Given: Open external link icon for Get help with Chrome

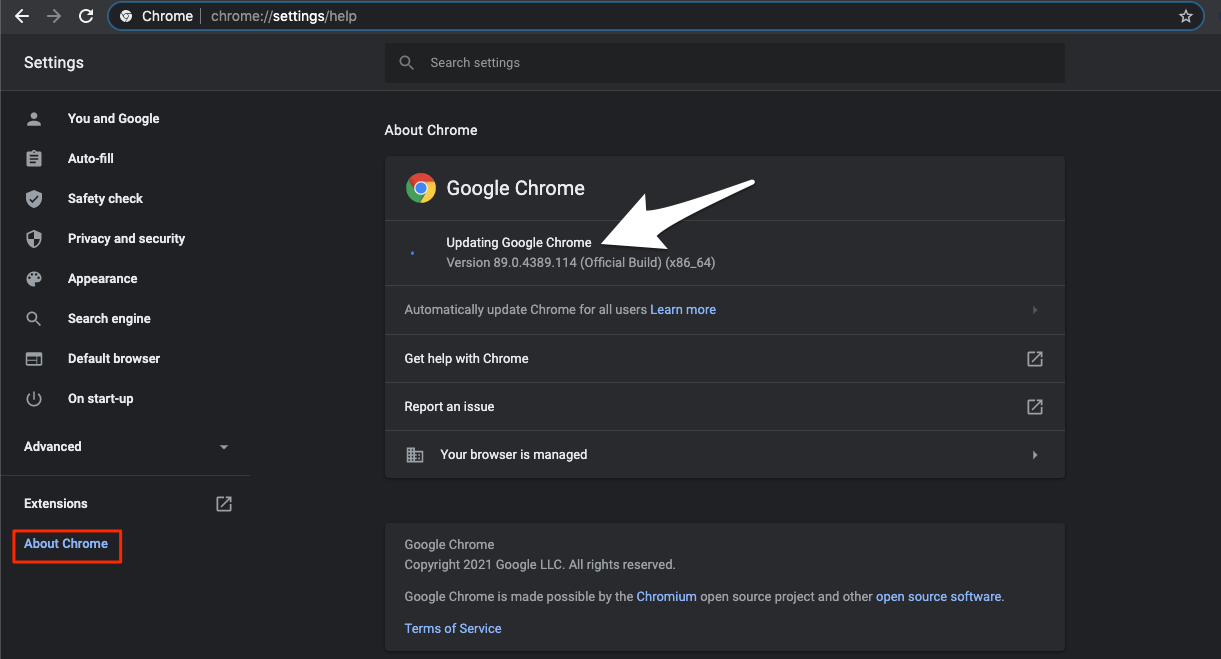Looking at the screenshot, I should (1035, 359).
